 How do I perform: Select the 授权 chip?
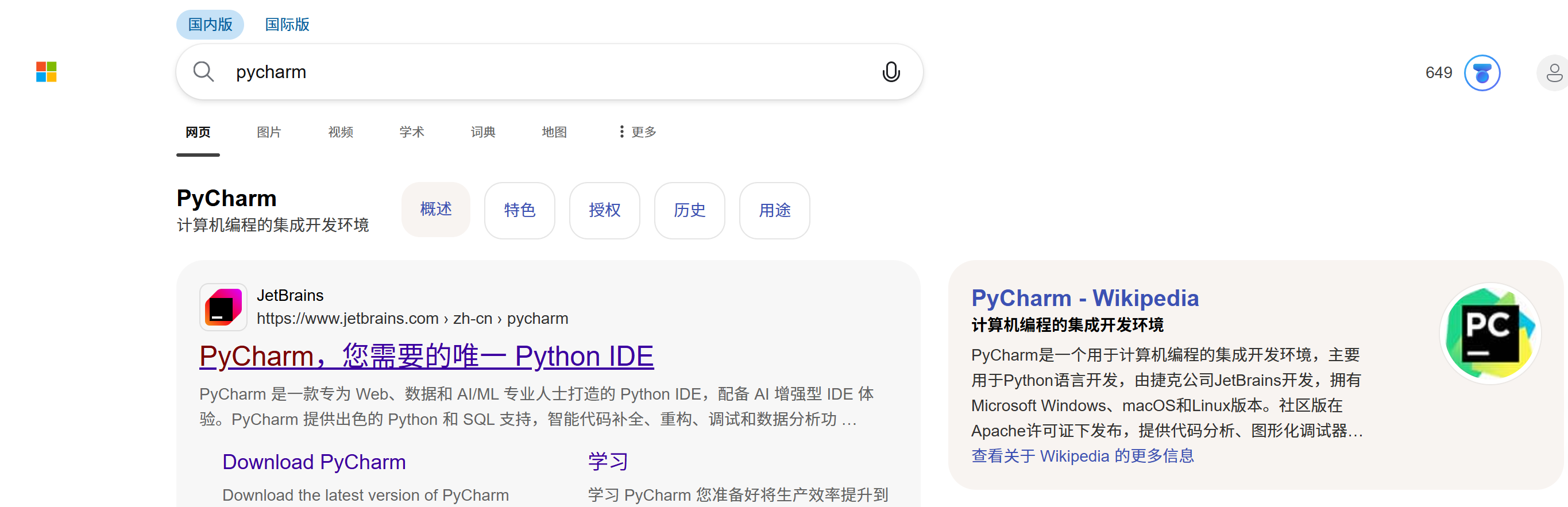(x=604, y=211)
